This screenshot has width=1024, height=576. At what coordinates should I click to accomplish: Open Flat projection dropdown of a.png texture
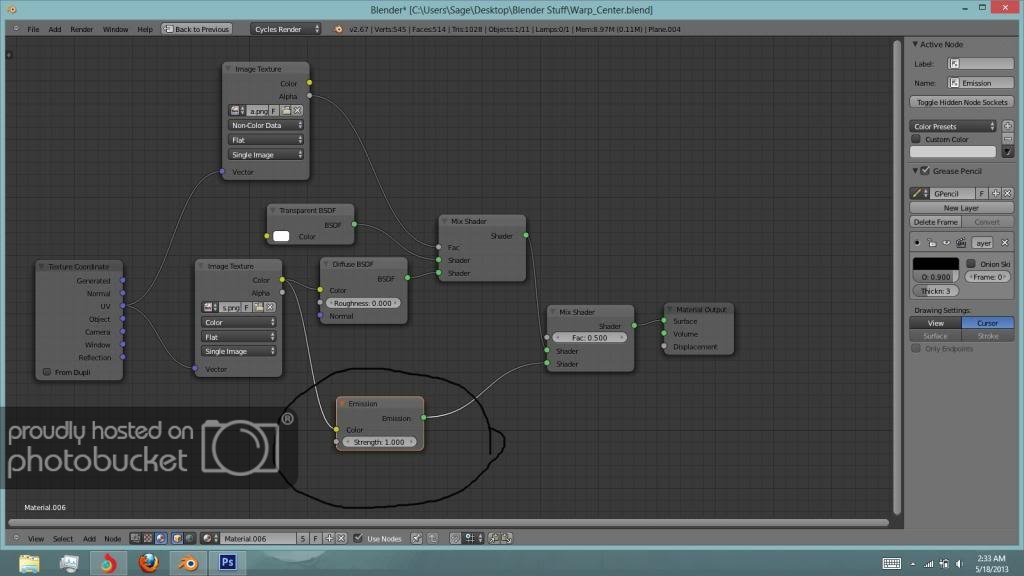266,140
